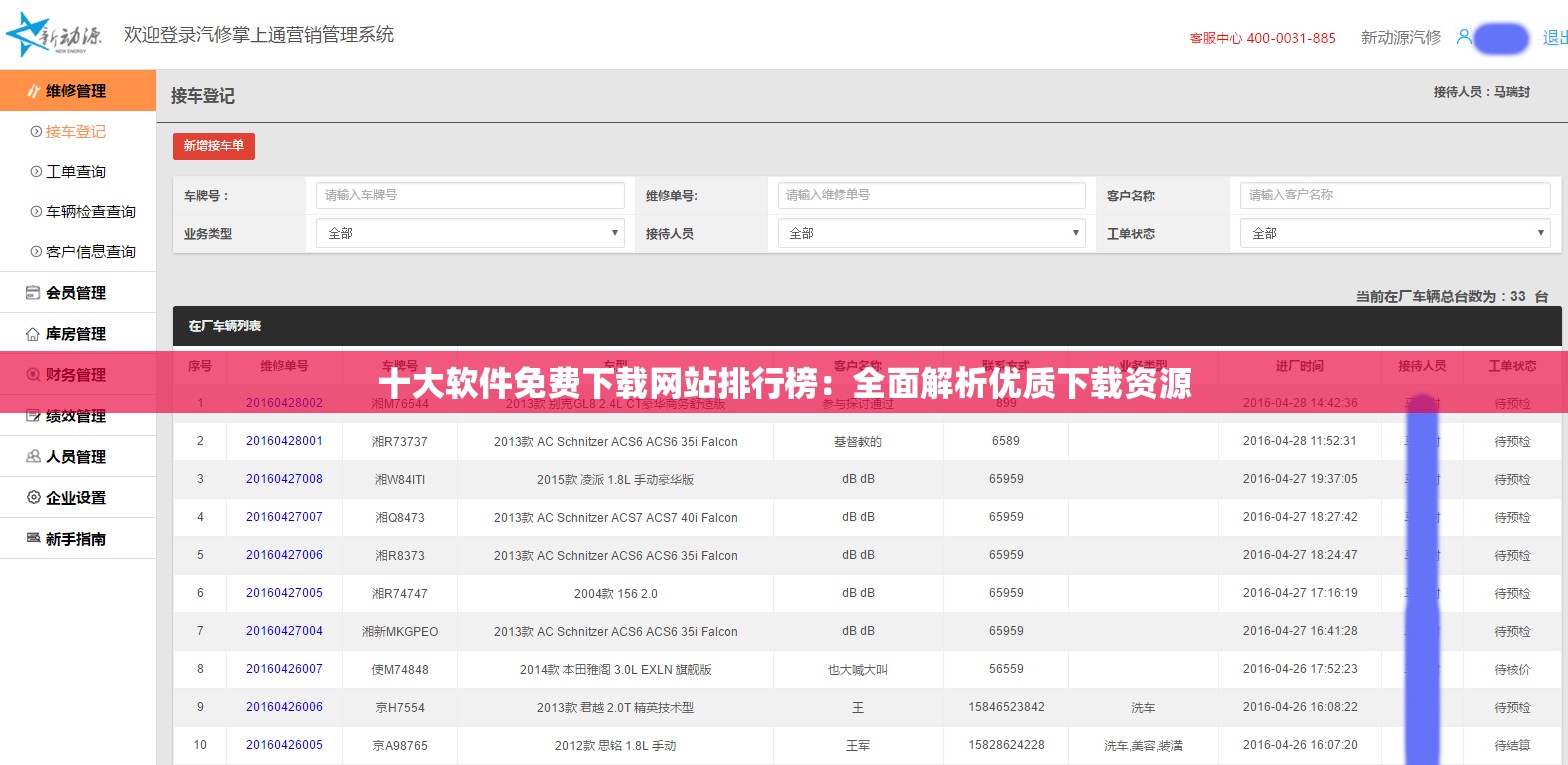Click plate number 湘R8373
This screenshot has width=1568, height=765.
pos(400,556)
